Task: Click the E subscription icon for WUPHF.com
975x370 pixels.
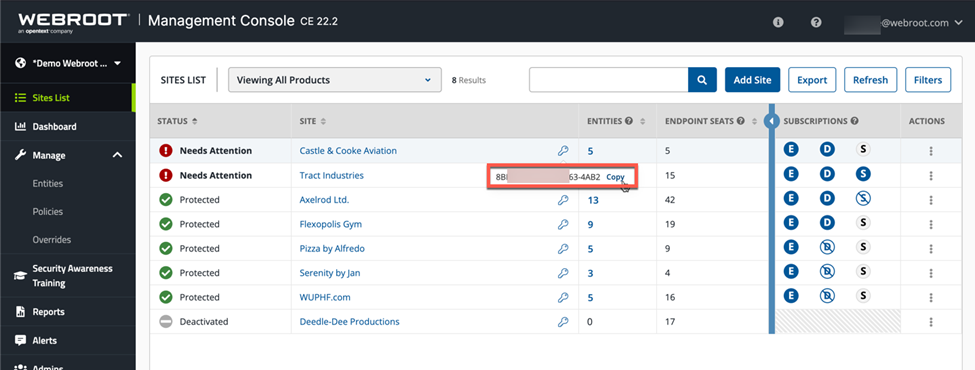Action: click(791, 295)
